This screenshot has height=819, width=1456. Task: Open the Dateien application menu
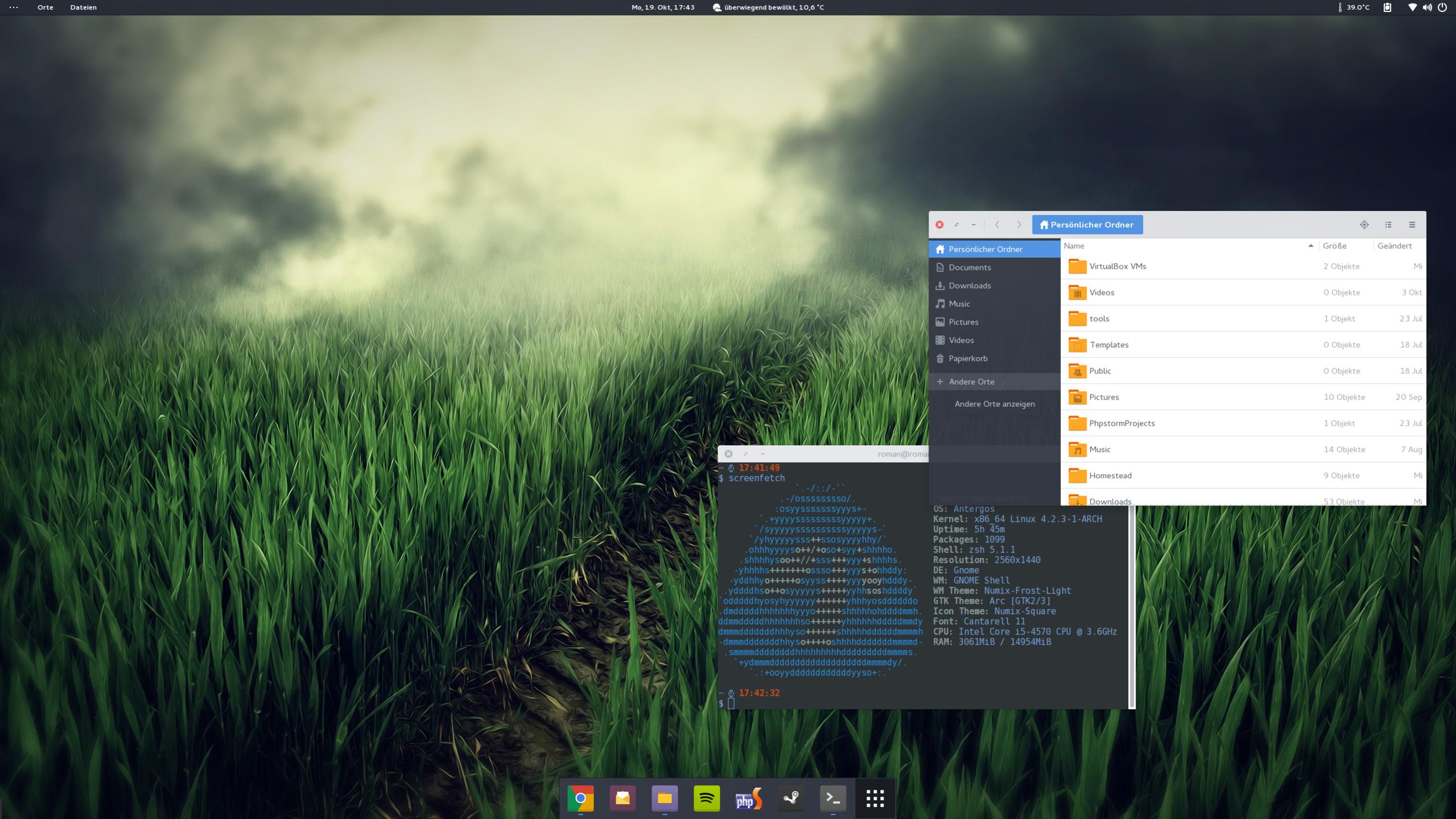[x=83, y=7]
